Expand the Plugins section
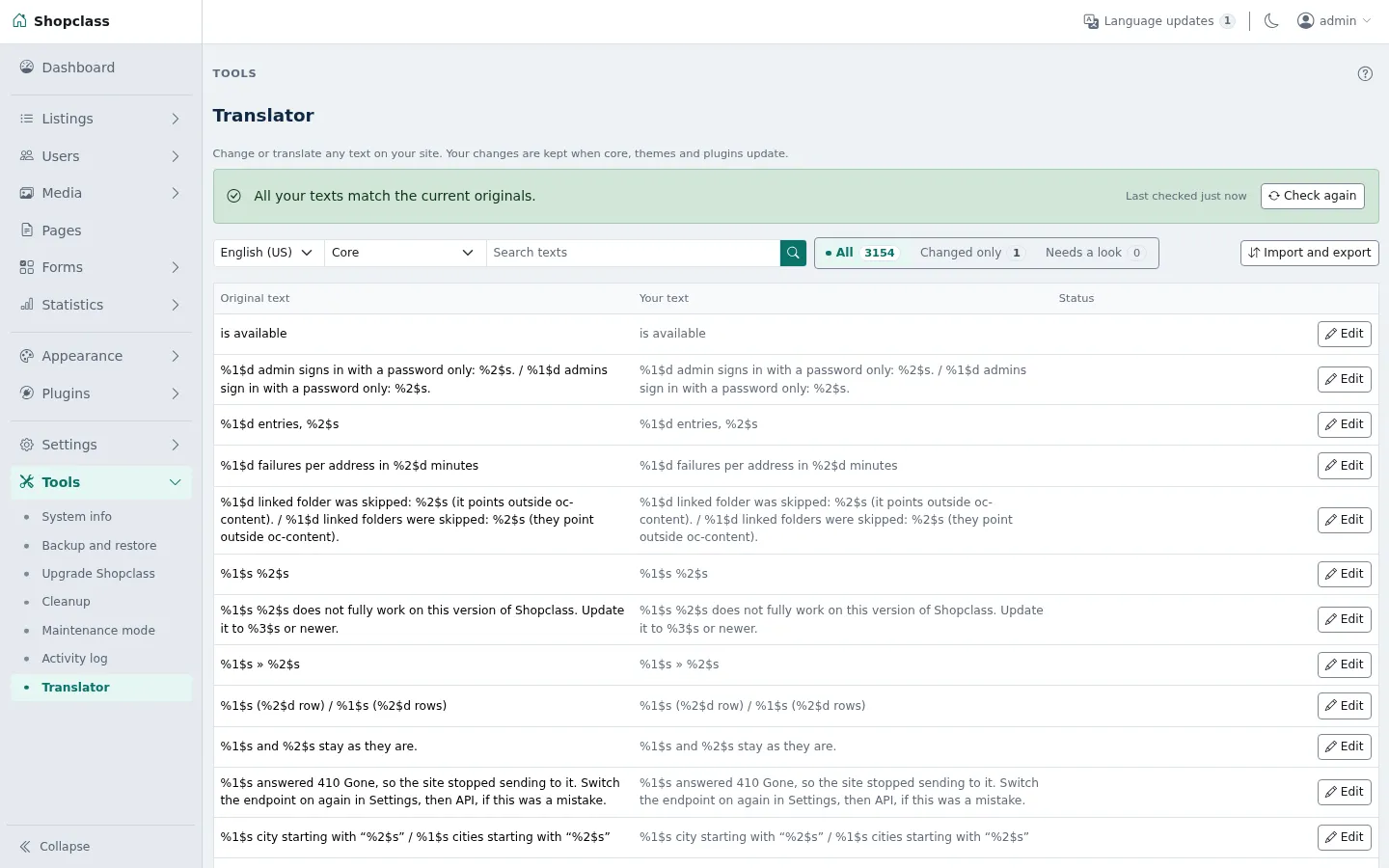 tap(101, 393)
